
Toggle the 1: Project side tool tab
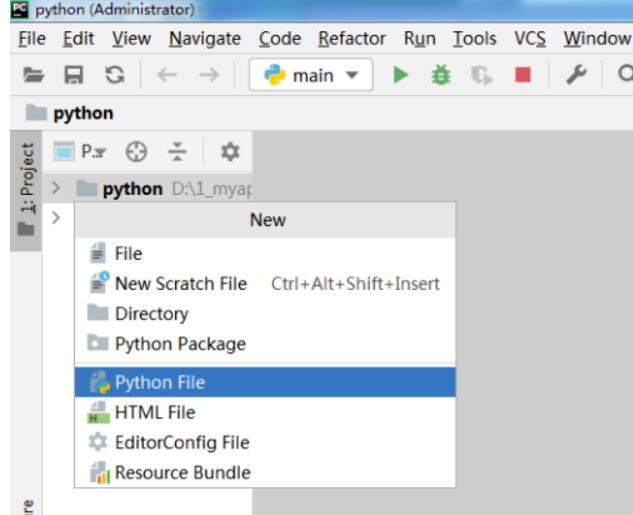pyautogui.click(x=26, y=190)
